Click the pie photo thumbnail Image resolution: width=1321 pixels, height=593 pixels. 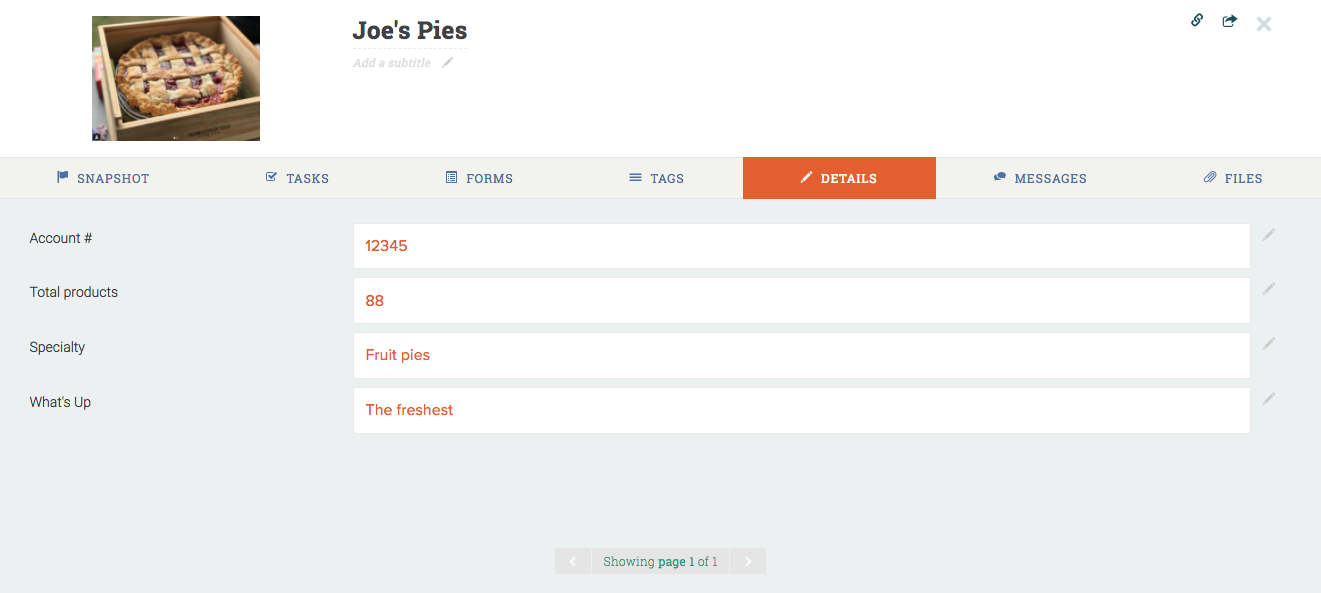click(176, 78)
